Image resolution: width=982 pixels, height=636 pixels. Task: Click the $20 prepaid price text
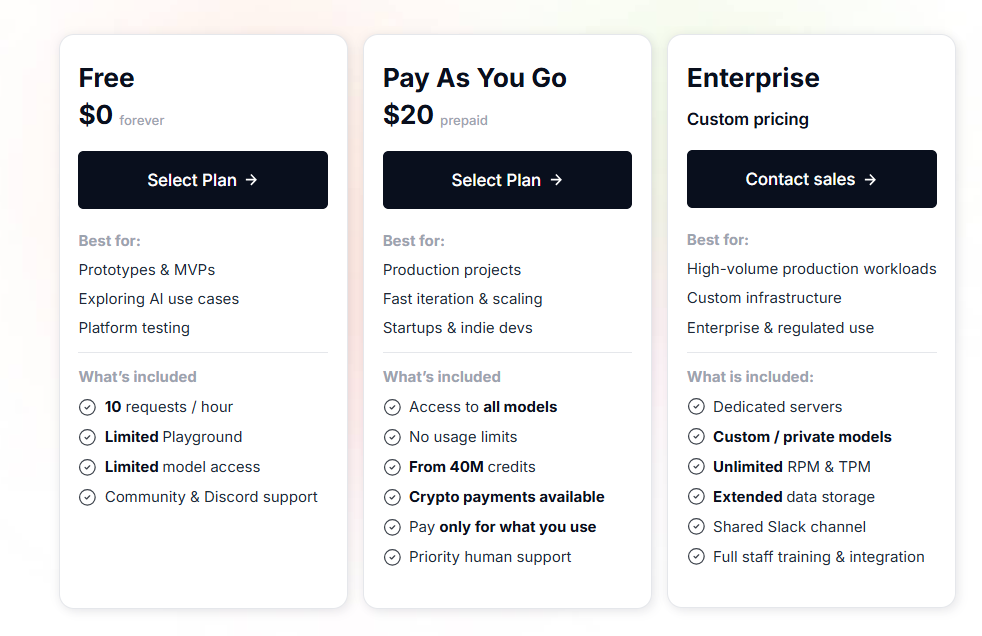pyautogui.click(x=435, y=116)
